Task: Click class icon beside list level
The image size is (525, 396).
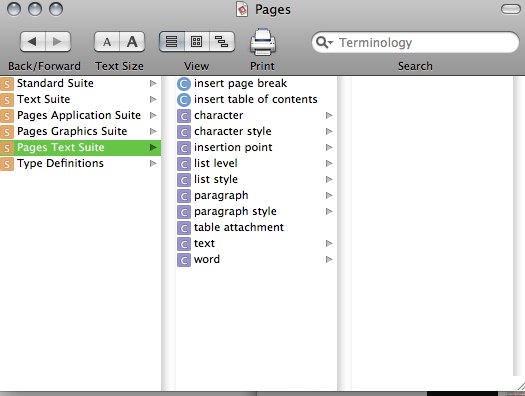Action: point(184,164)
